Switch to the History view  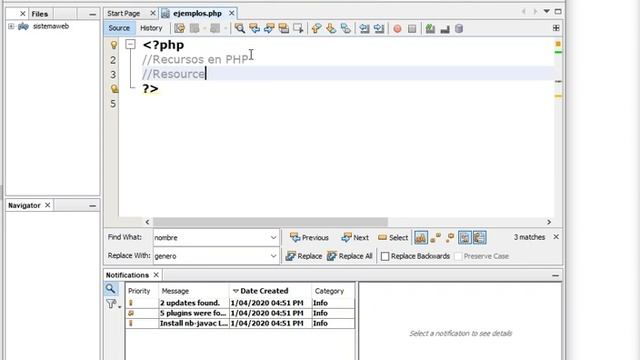coord(151,28)
